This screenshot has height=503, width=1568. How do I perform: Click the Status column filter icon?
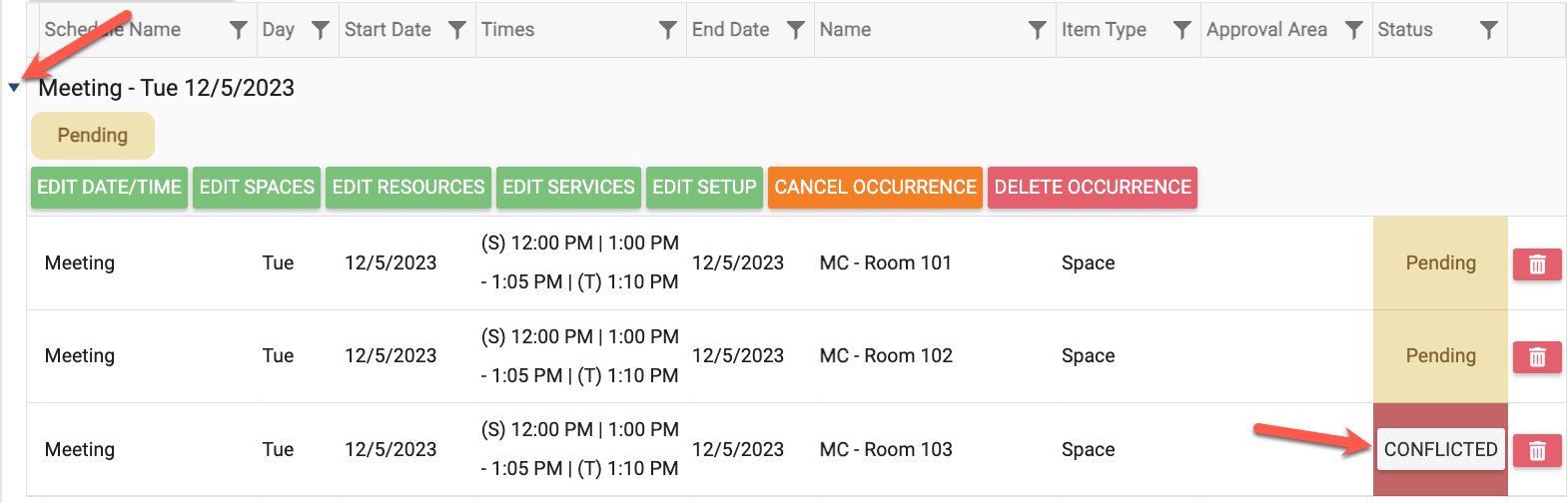[x=1488, y=30]
